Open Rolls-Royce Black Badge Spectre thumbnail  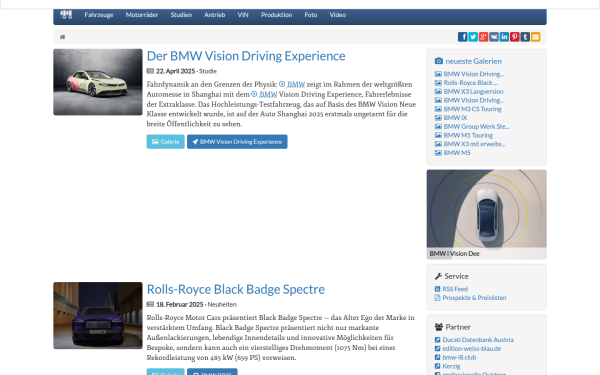98,315
